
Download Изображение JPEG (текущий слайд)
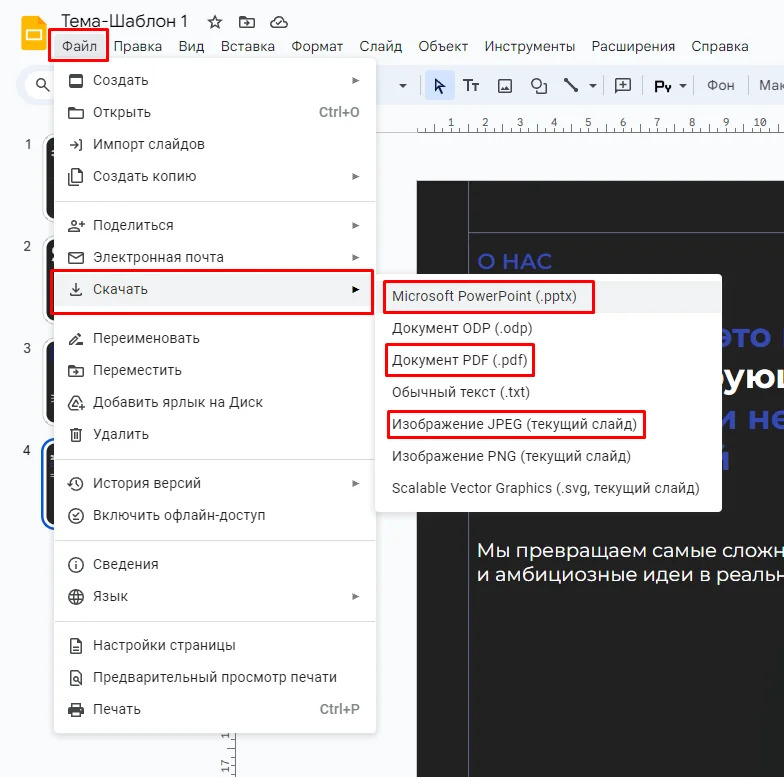click(548, 424)
